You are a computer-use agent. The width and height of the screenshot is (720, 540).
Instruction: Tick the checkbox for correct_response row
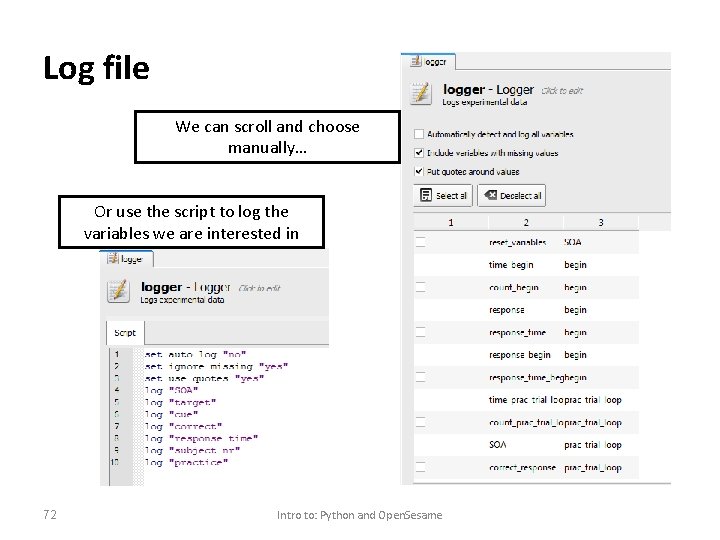click(x=420, y=467)
